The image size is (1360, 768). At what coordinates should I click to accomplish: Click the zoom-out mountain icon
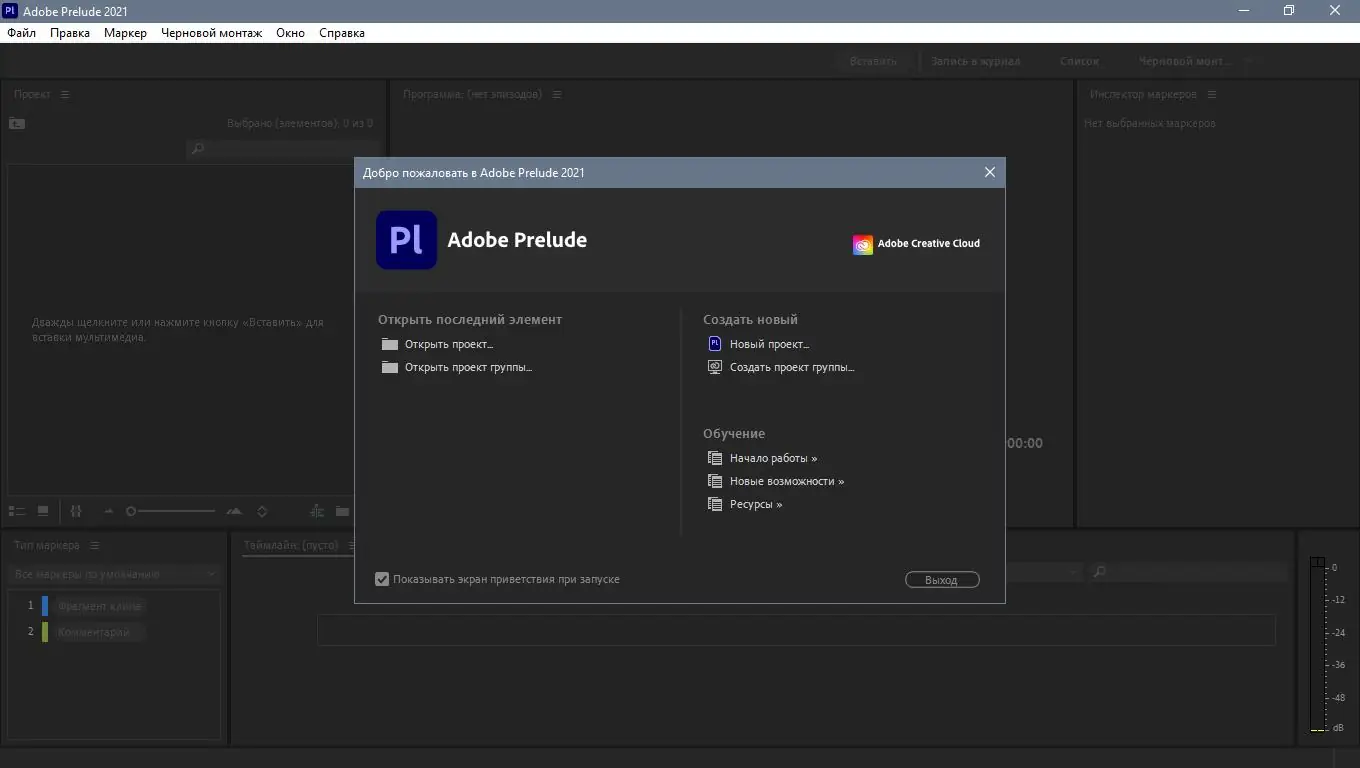(109, 511)
